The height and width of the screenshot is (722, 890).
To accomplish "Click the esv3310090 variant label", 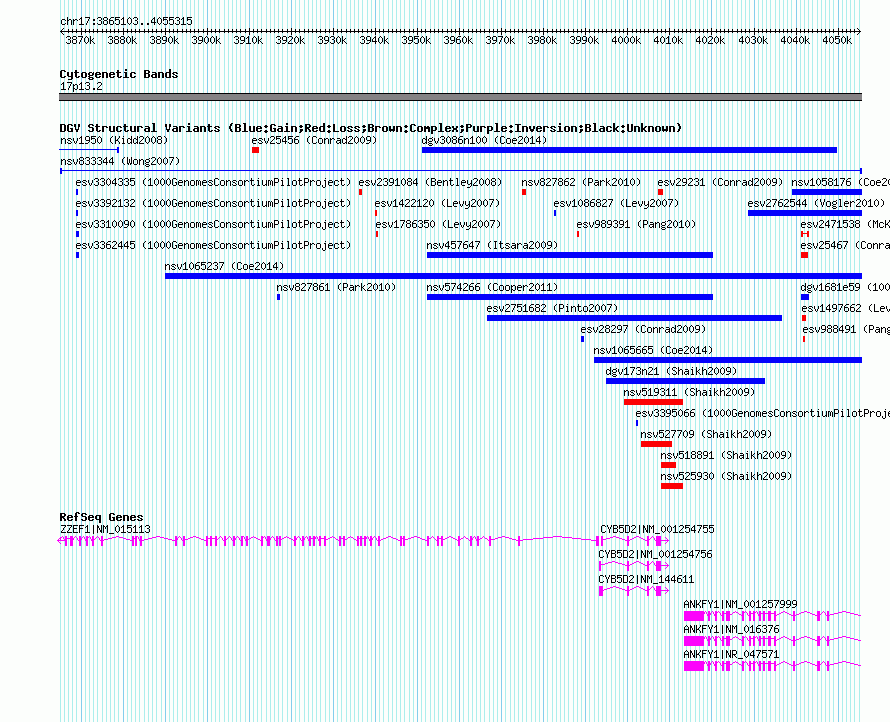I will coord(213,224).
